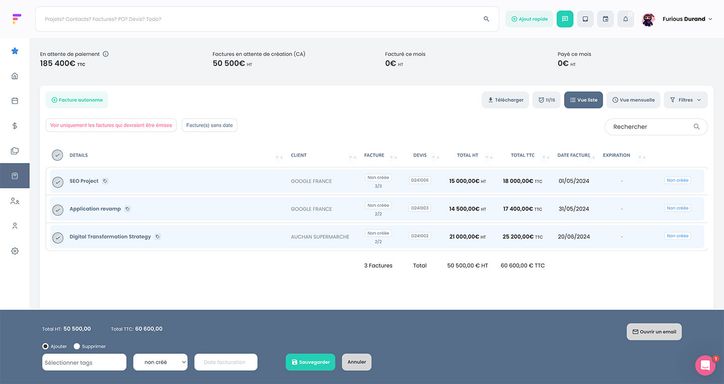This screenshot has width=724, height=384.
Task: Click search magnifier in top bar
Action: (x=486, y=19)
